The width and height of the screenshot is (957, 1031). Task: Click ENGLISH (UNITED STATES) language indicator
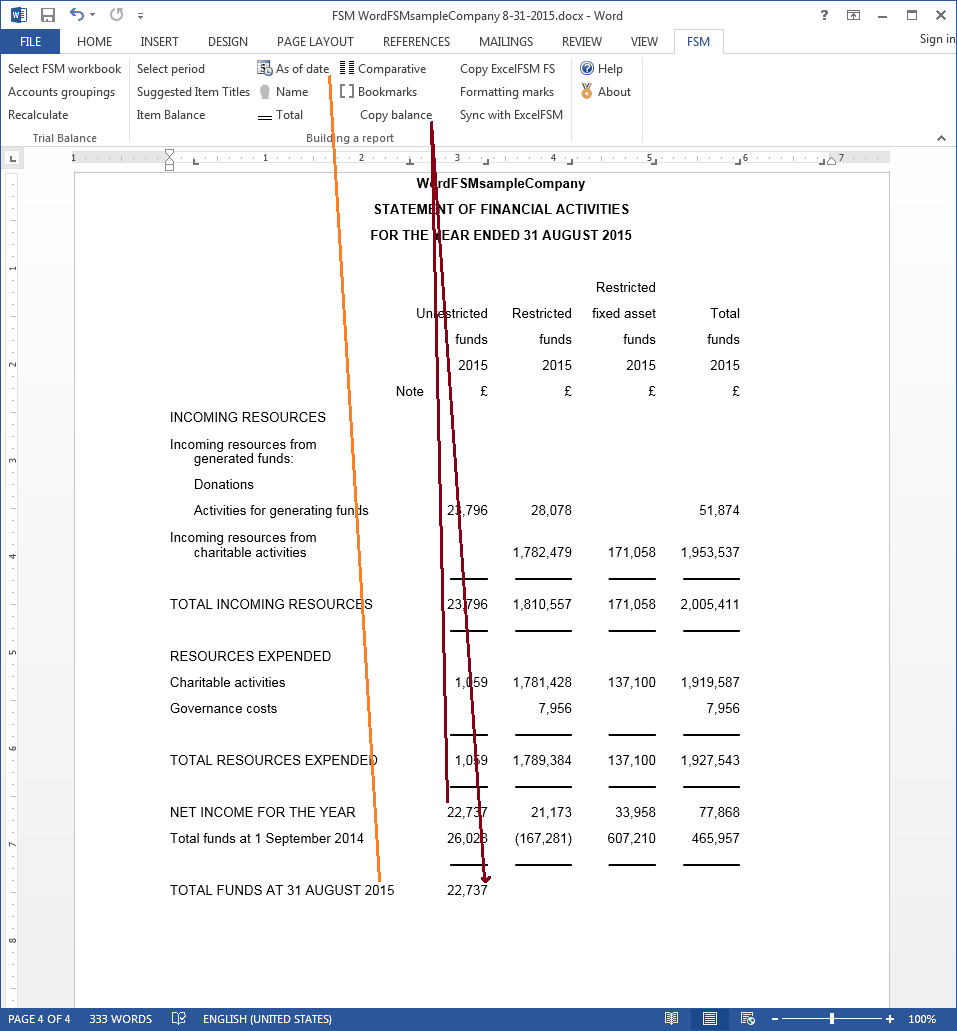267,1019
